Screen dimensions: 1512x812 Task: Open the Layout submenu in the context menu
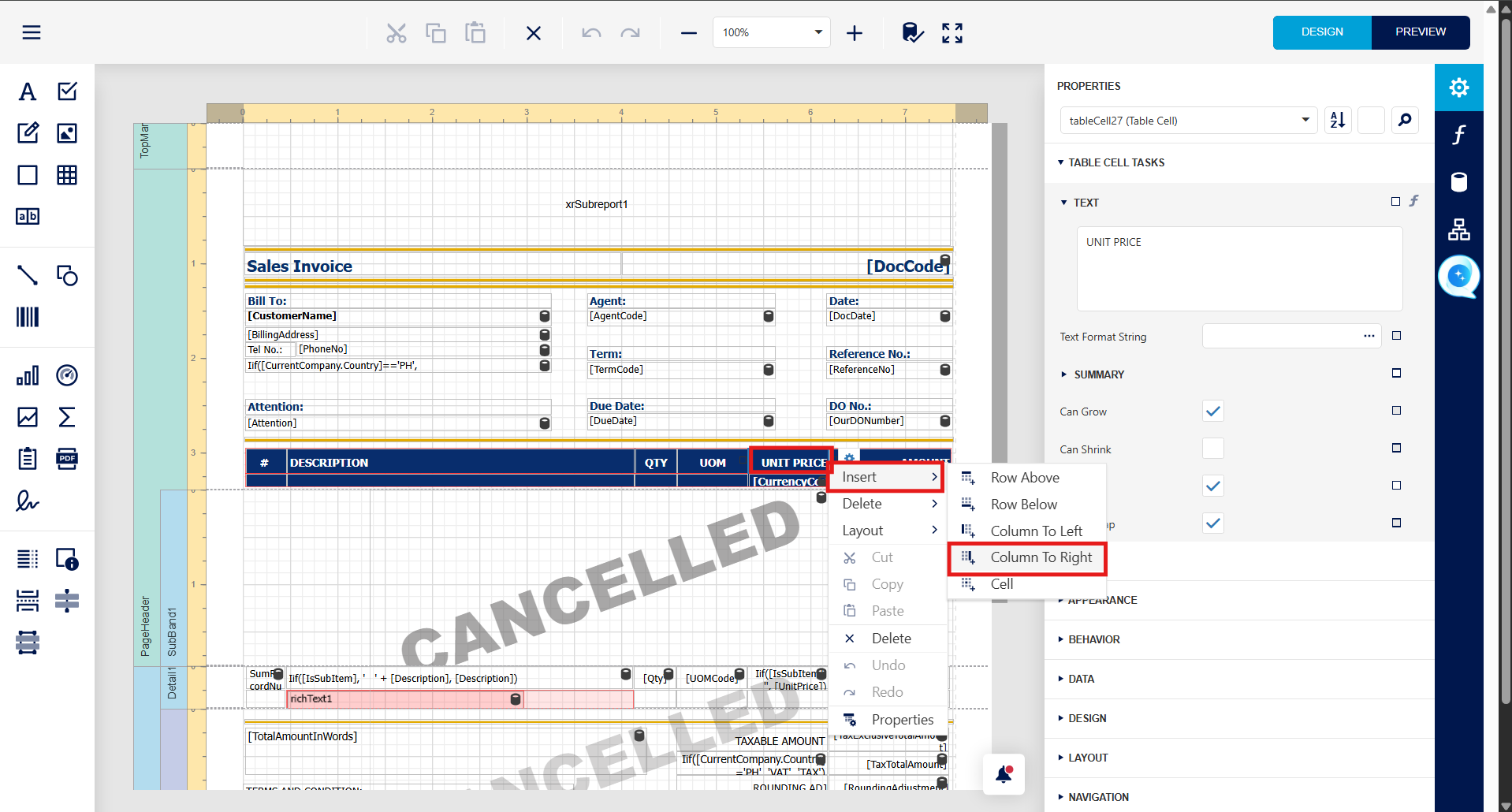(888, 531)
